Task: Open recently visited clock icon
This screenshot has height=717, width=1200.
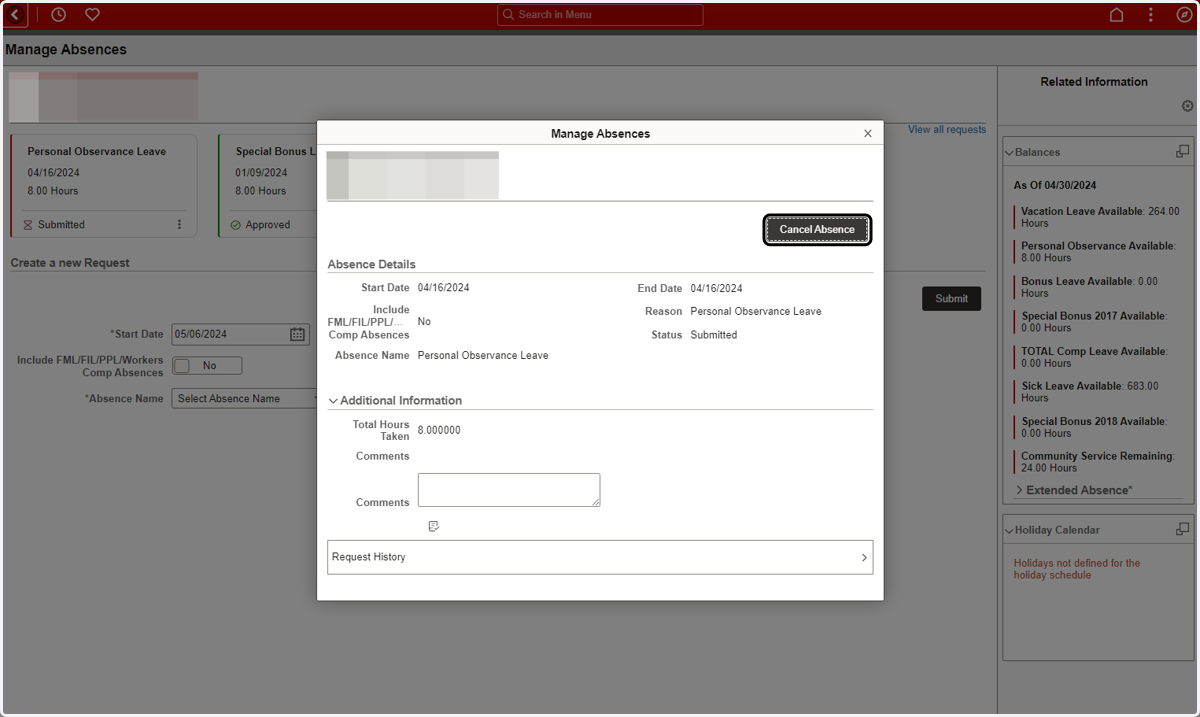Action: (58, 15)
